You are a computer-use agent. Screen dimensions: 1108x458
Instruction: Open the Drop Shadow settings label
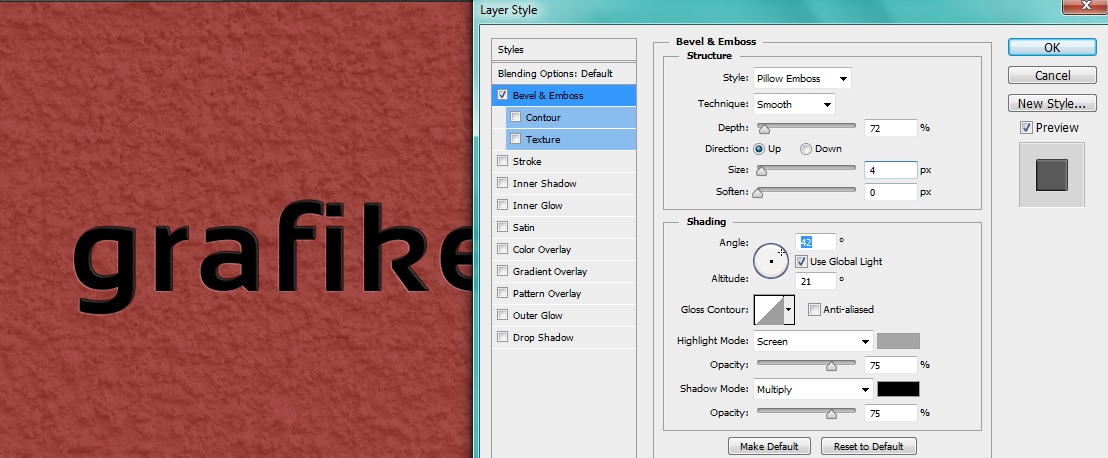coord(543,337)
